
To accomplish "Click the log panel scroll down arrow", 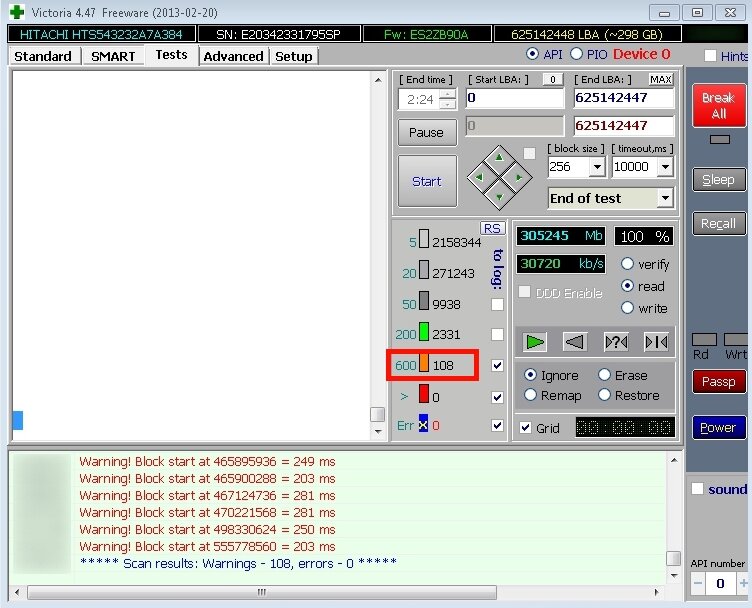I will click(674, 575).
